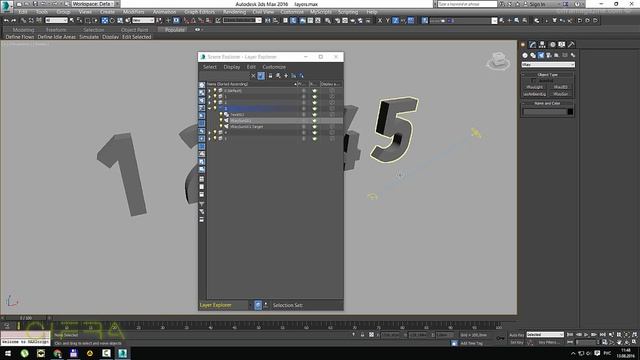The width and height of the screenshot is (640, 360).
Task: Open the Motion command panel tab
Action: tap(552, 44)
